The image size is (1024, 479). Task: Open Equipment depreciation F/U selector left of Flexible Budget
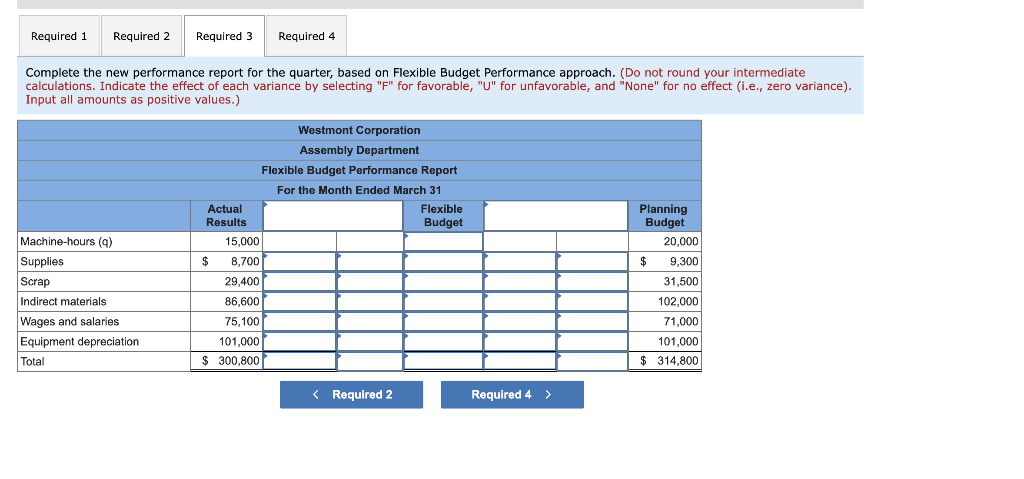370,341
